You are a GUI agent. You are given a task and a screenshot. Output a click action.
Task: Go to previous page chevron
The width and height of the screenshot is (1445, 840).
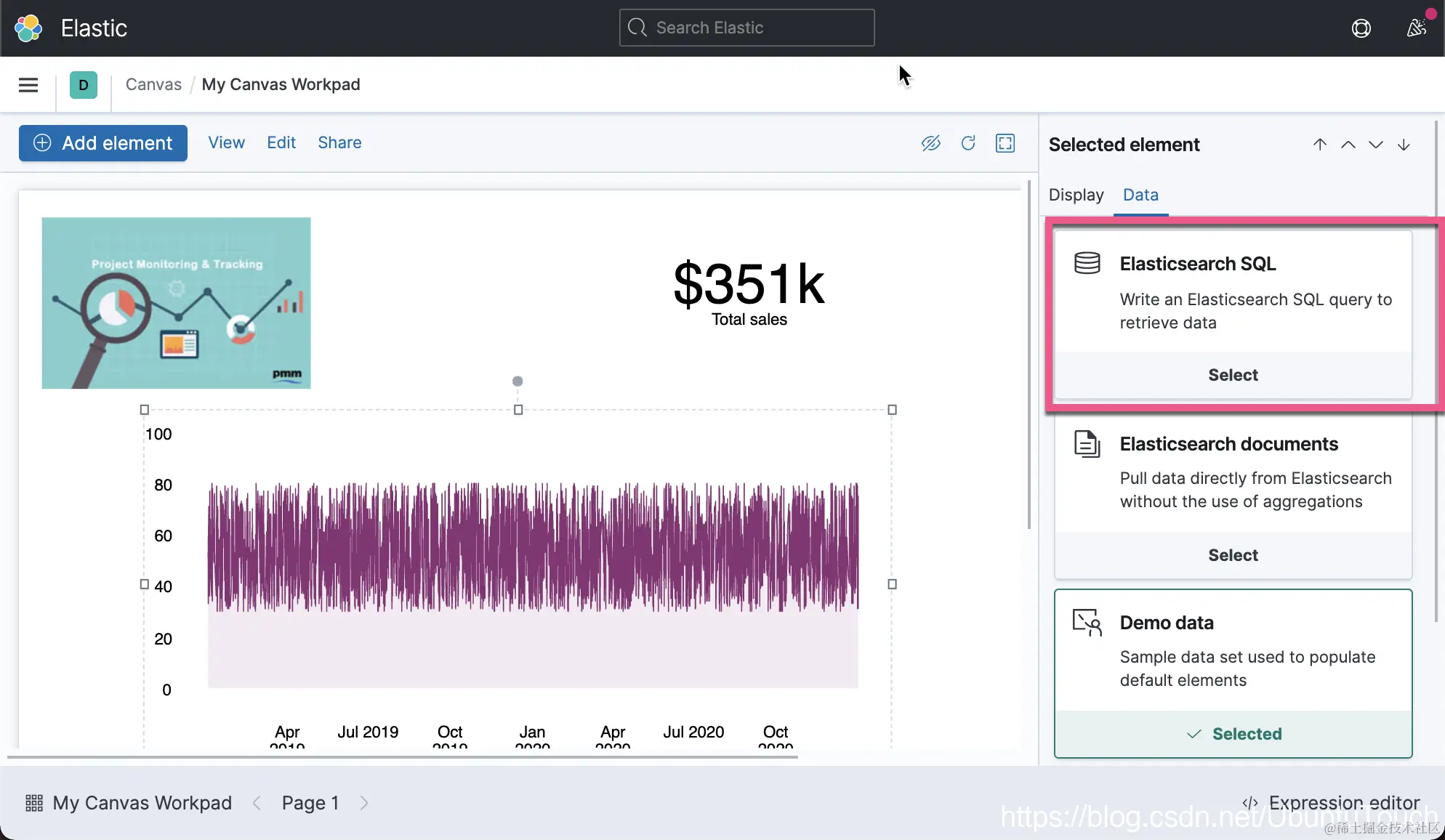tap(257, 803)
